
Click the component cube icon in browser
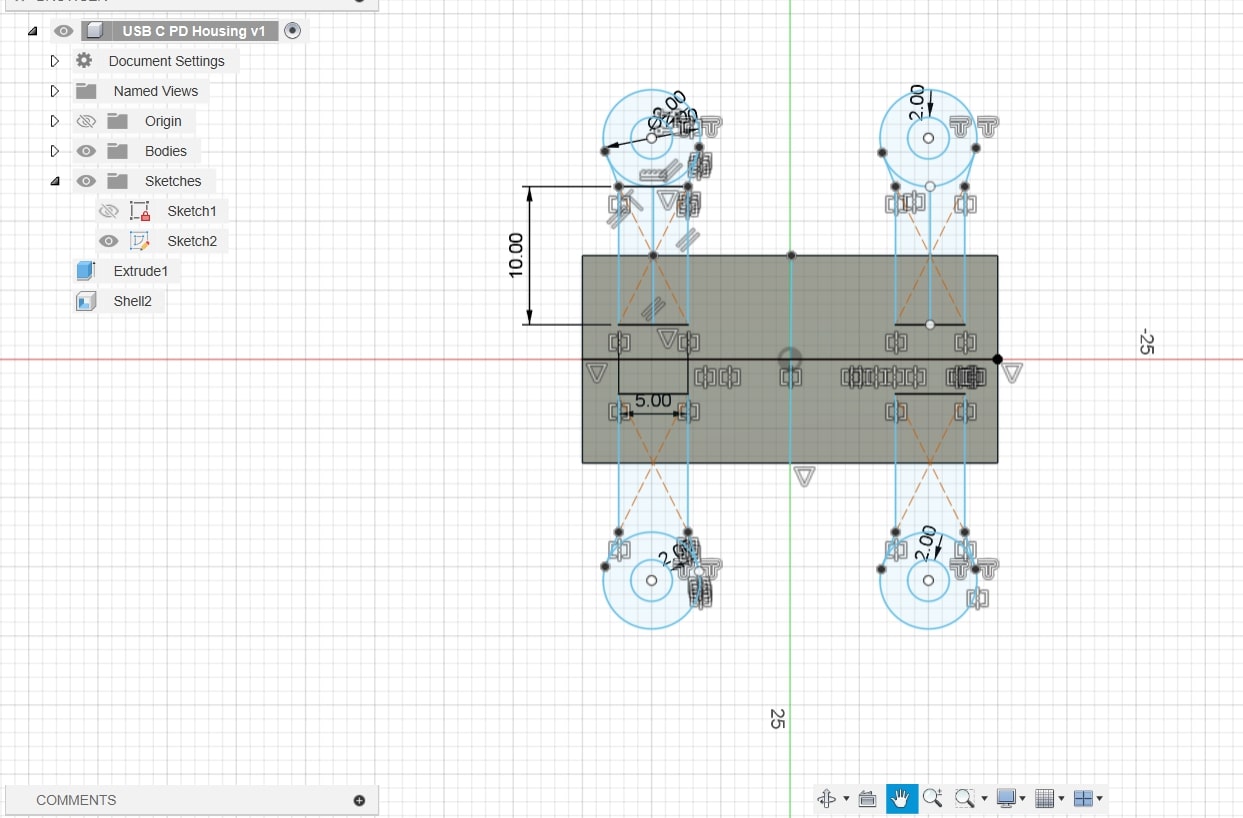pos(95,31)
